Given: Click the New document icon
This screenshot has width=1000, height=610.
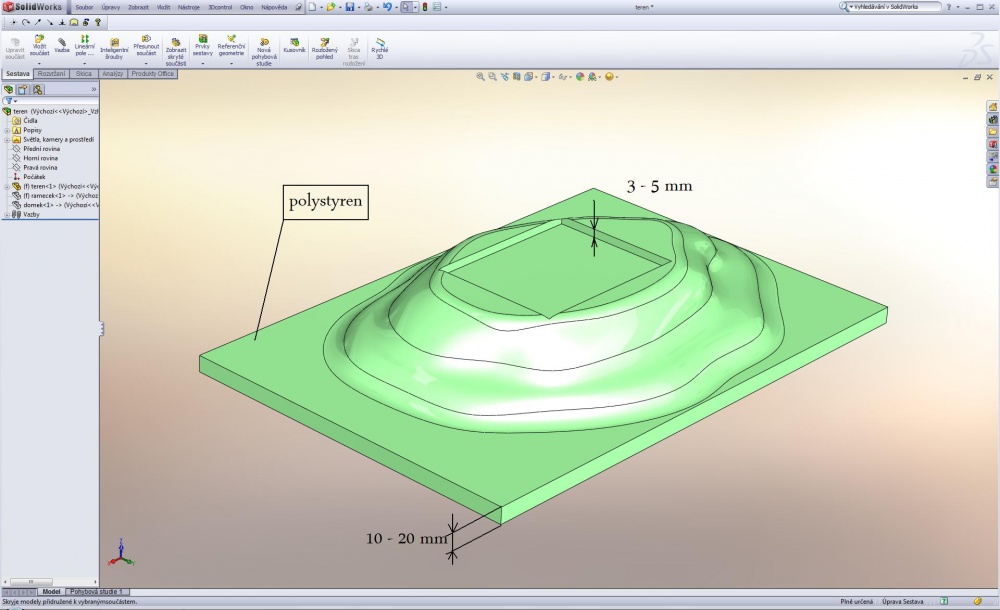Looking at the screenshot, I should (312, 7).
